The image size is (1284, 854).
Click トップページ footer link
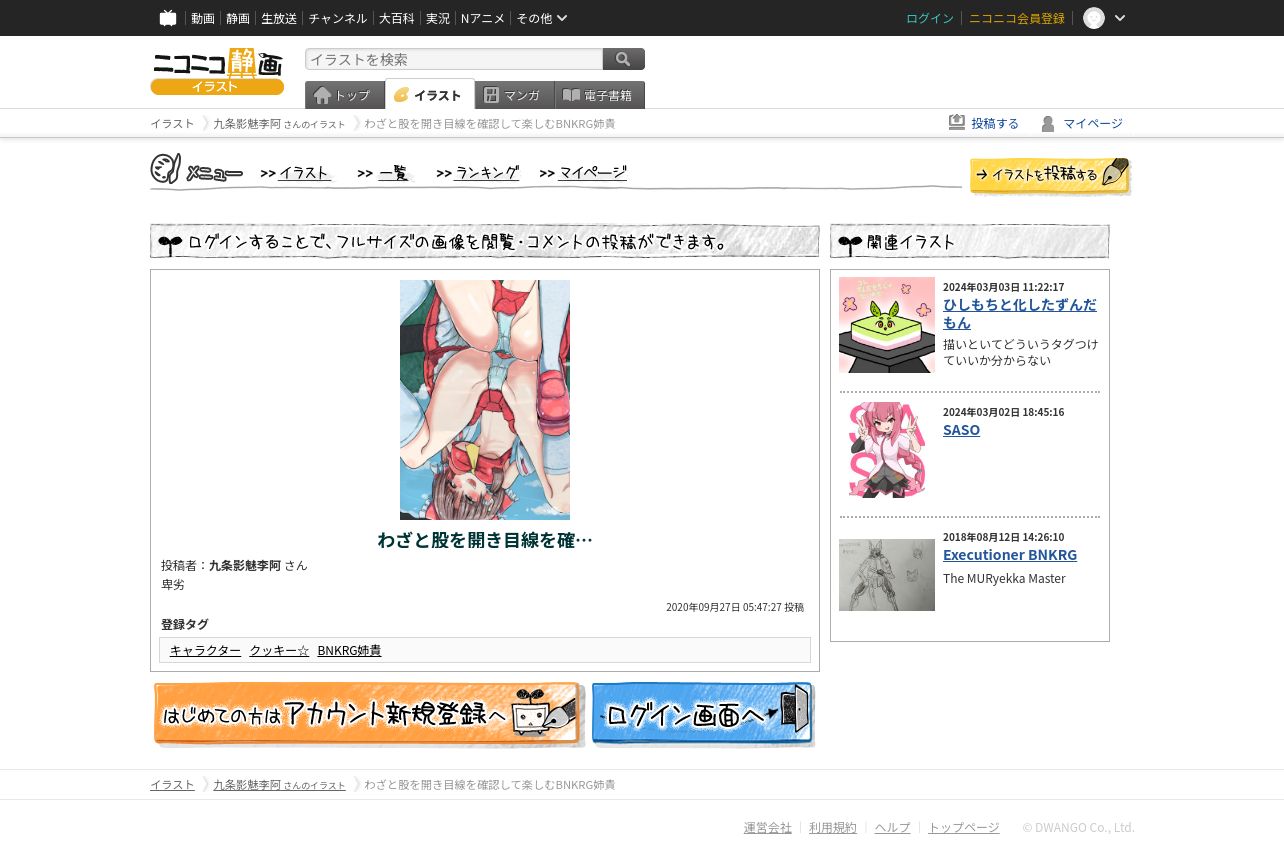click(x=964, y=828)
